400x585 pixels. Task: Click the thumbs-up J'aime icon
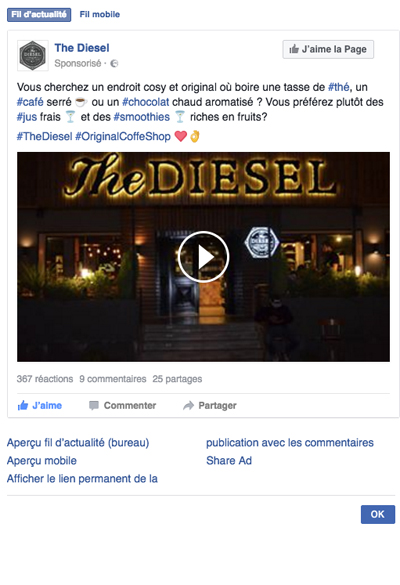pos(23,406)
